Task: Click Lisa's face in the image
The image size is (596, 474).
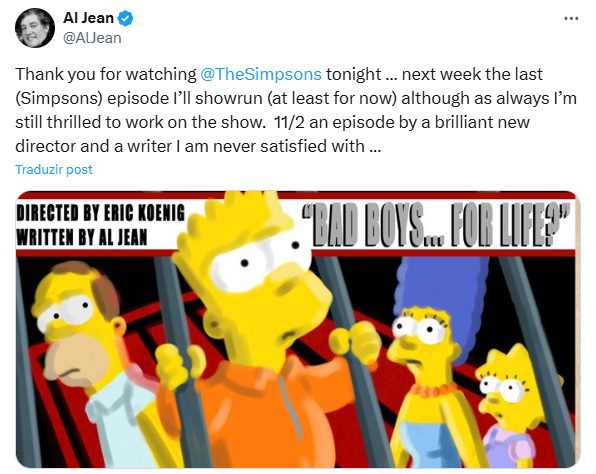Action: pos(507,392)
